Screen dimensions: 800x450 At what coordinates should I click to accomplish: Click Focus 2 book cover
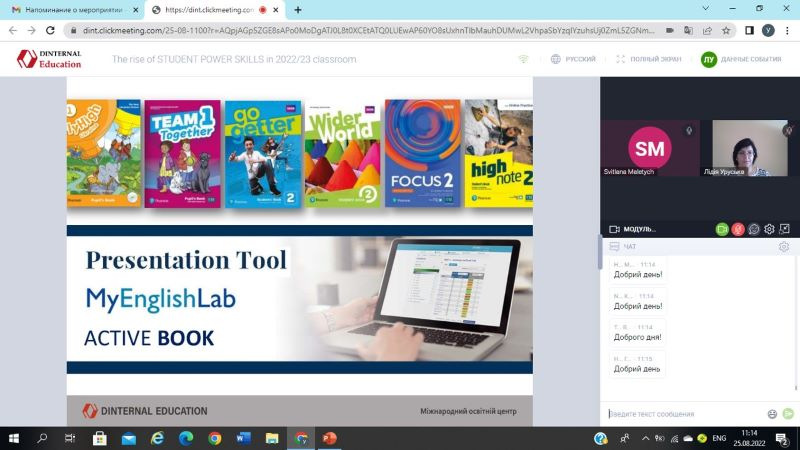(x=422, y=153)
